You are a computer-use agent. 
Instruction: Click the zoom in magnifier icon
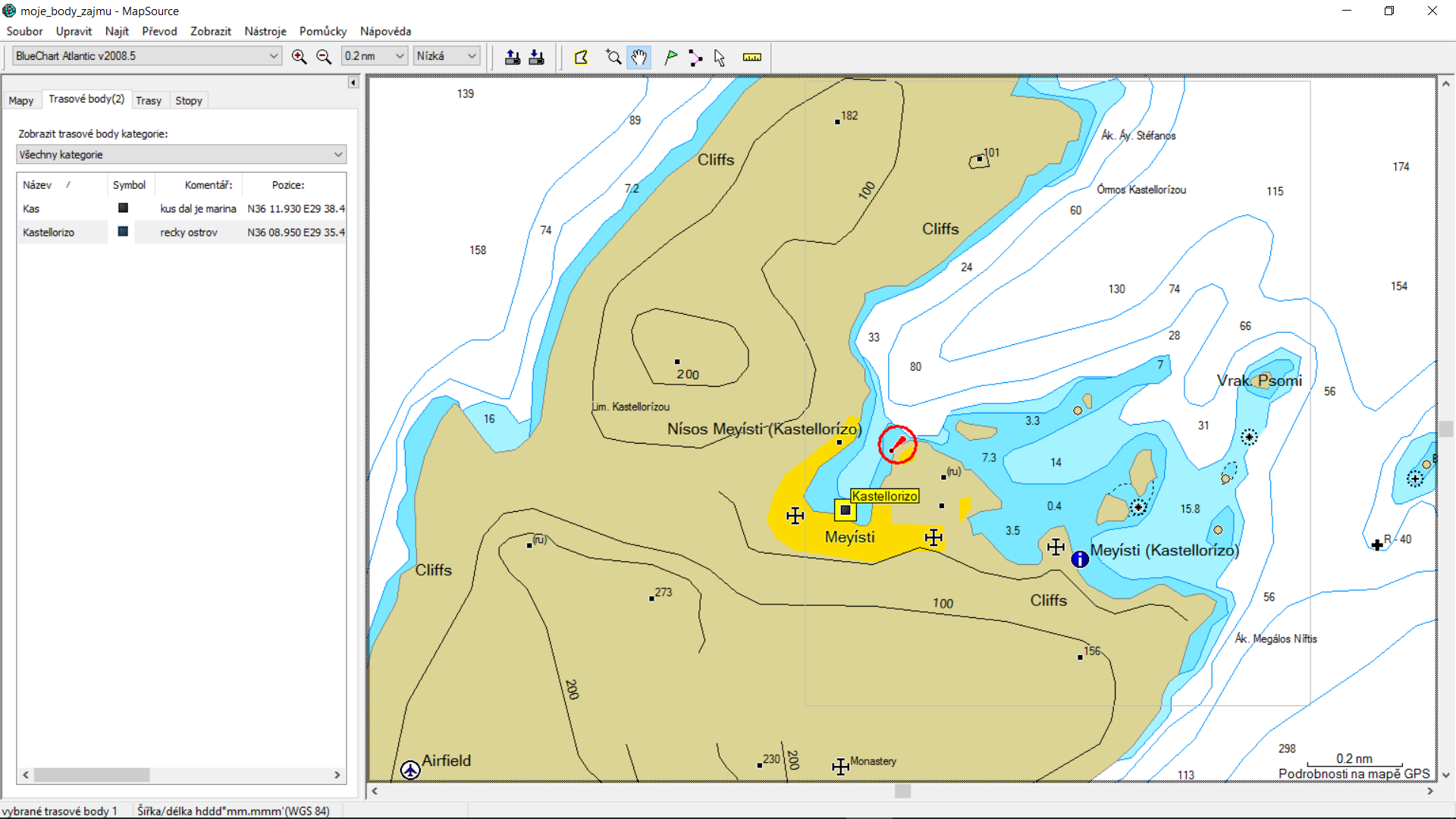(299, 57)
